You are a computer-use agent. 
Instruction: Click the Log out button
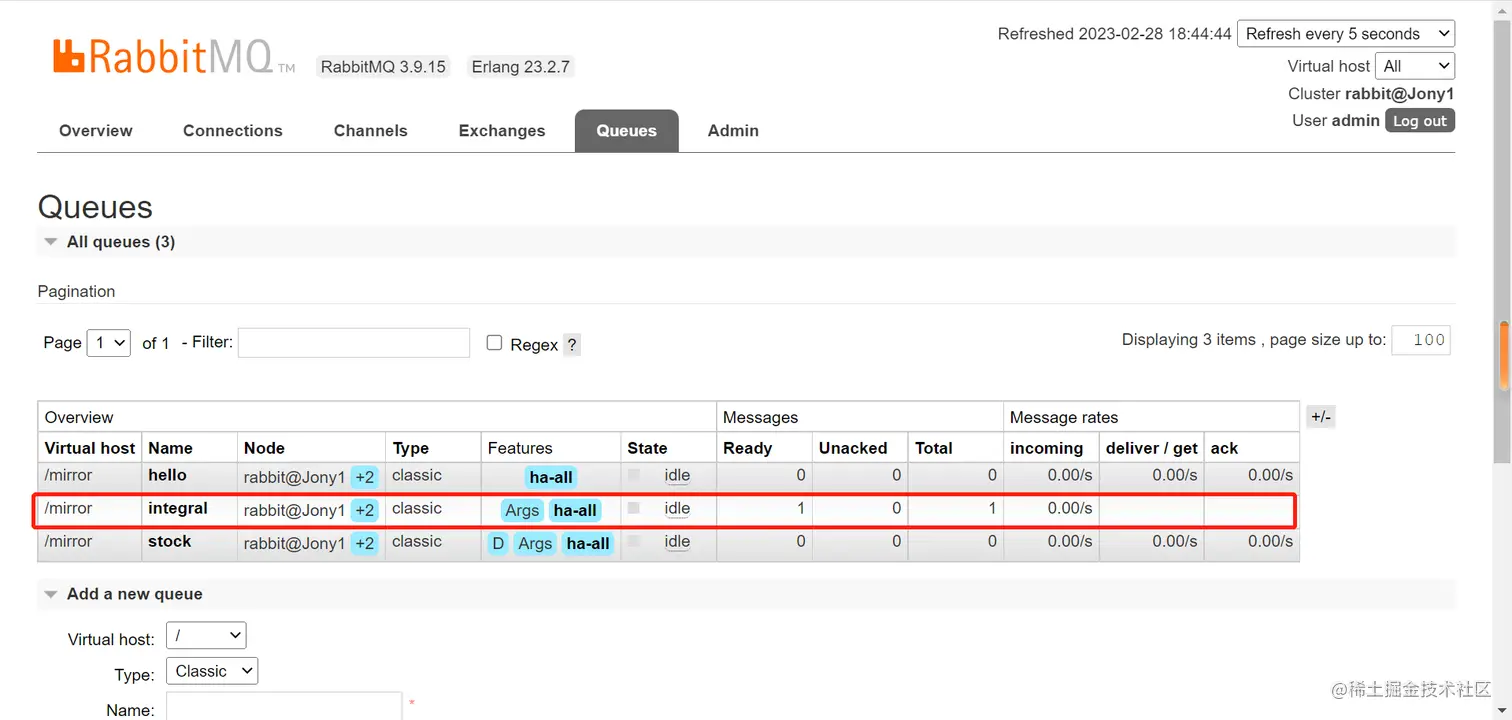pyautogui.click(x=1420, y=121)
